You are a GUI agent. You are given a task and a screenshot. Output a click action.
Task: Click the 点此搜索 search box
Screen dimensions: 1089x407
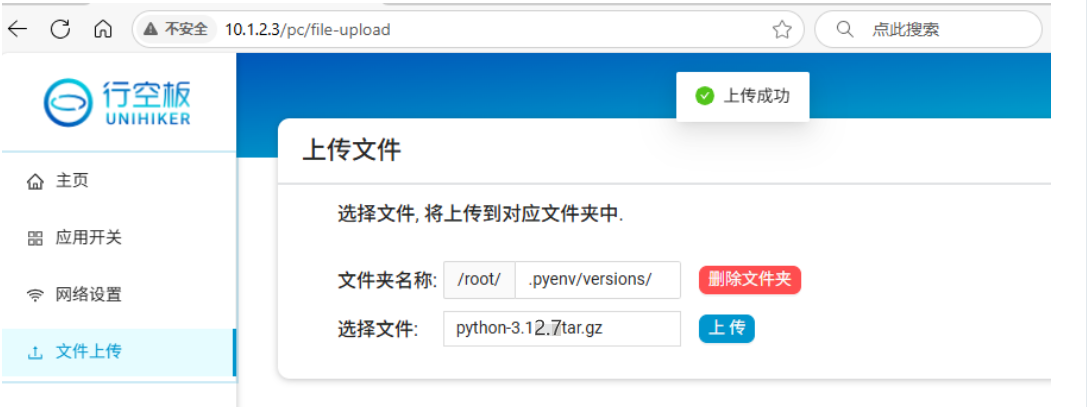pyautogui.click(x=928, y=29)
